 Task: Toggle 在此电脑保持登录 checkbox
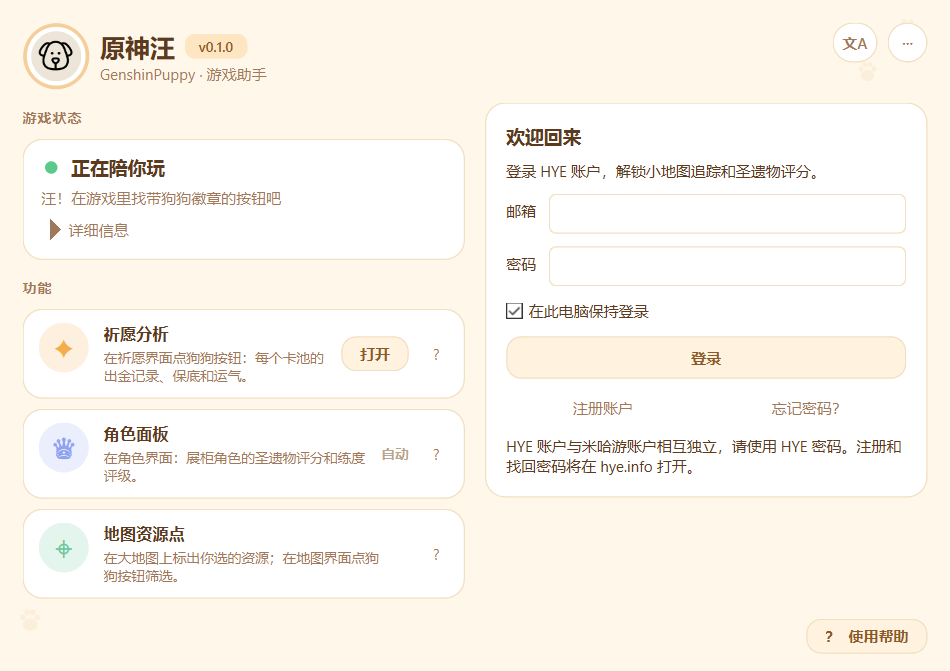coord(514,311)
